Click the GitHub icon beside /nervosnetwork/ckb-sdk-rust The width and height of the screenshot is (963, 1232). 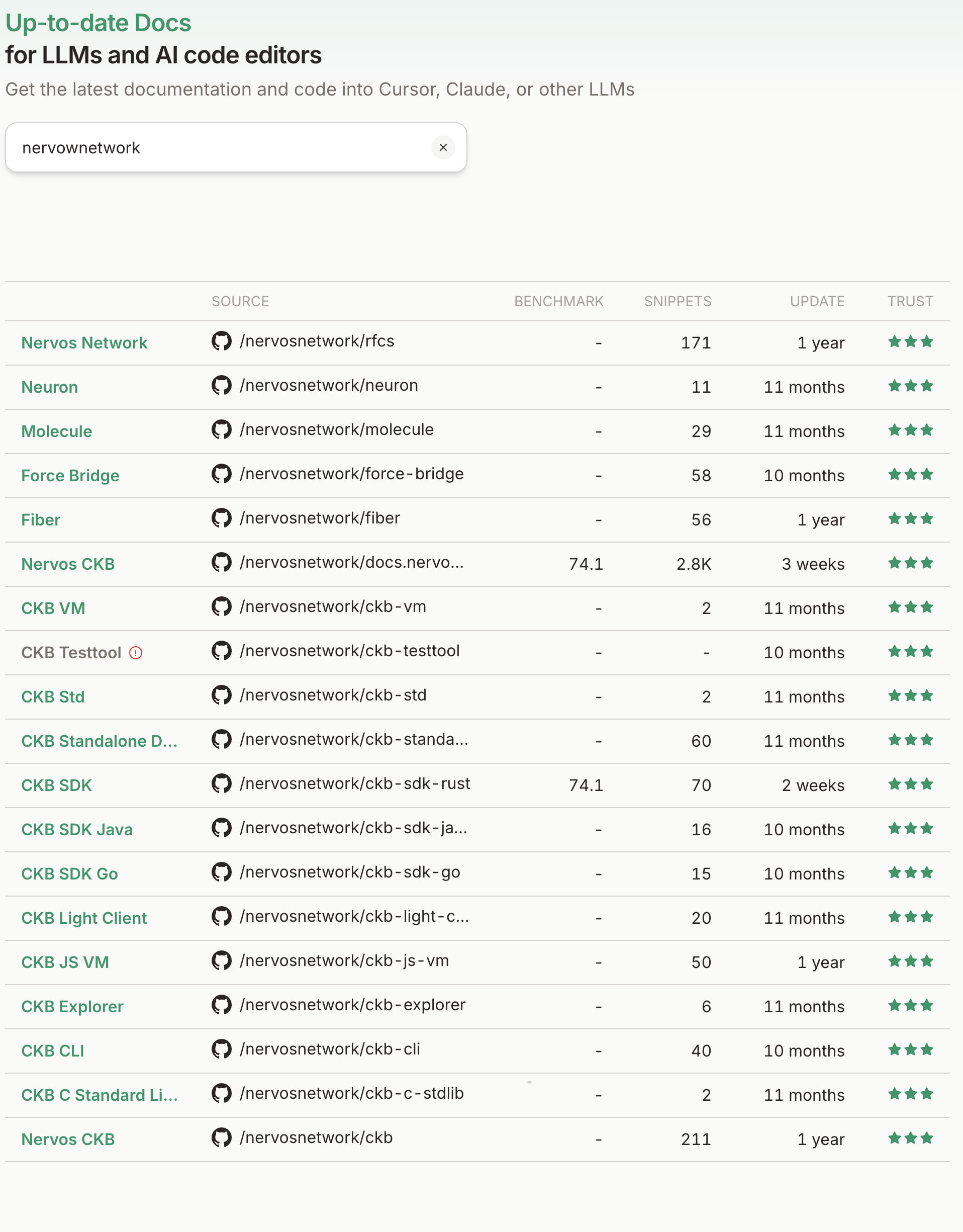[x=222, y=783]
